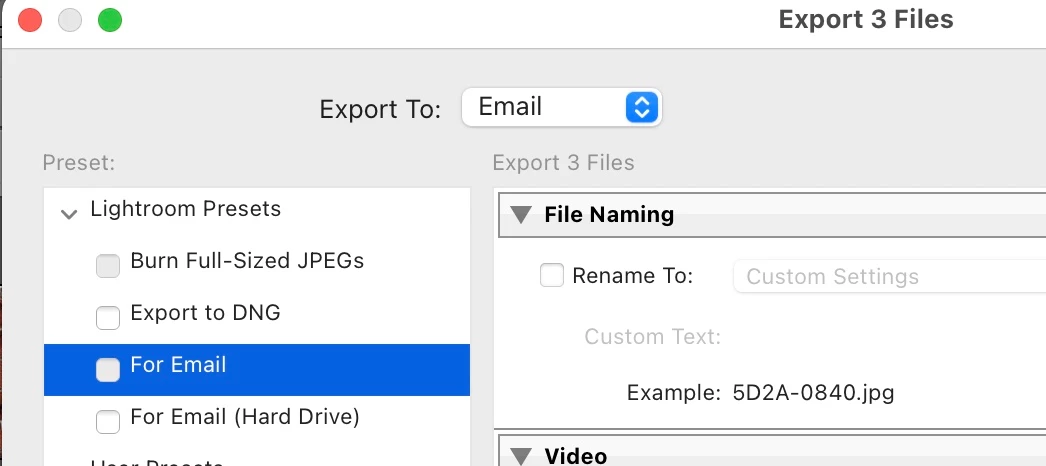
Task: Select the Export to DNG preset
Action: tap(205, 312)
